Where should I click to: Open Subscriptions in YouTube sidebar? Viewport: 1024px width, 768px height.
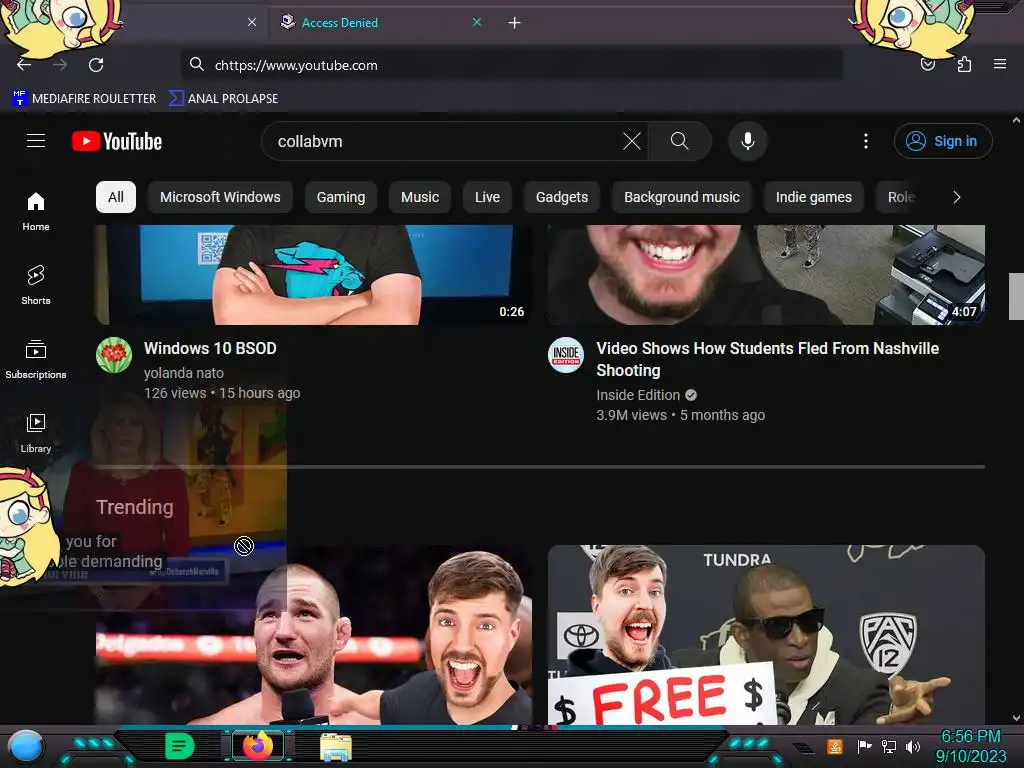click(36, 359)
